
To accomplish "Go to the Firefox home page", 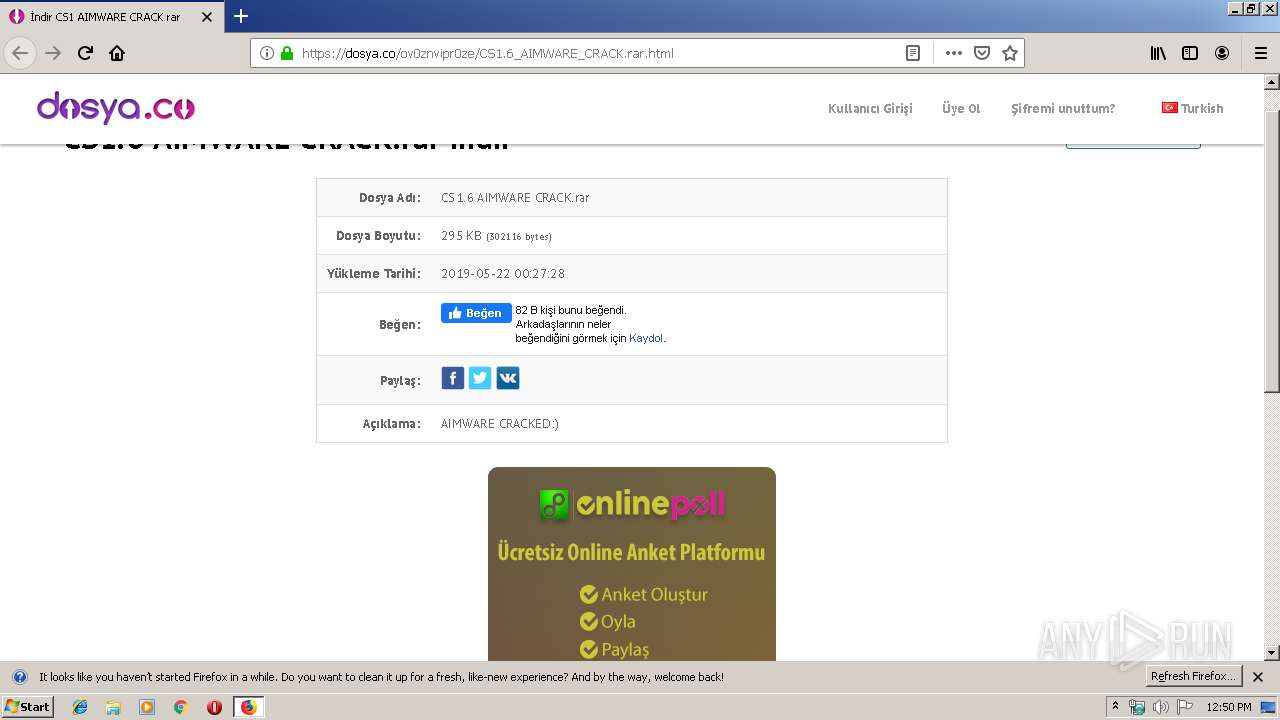I will pos(117,53).
